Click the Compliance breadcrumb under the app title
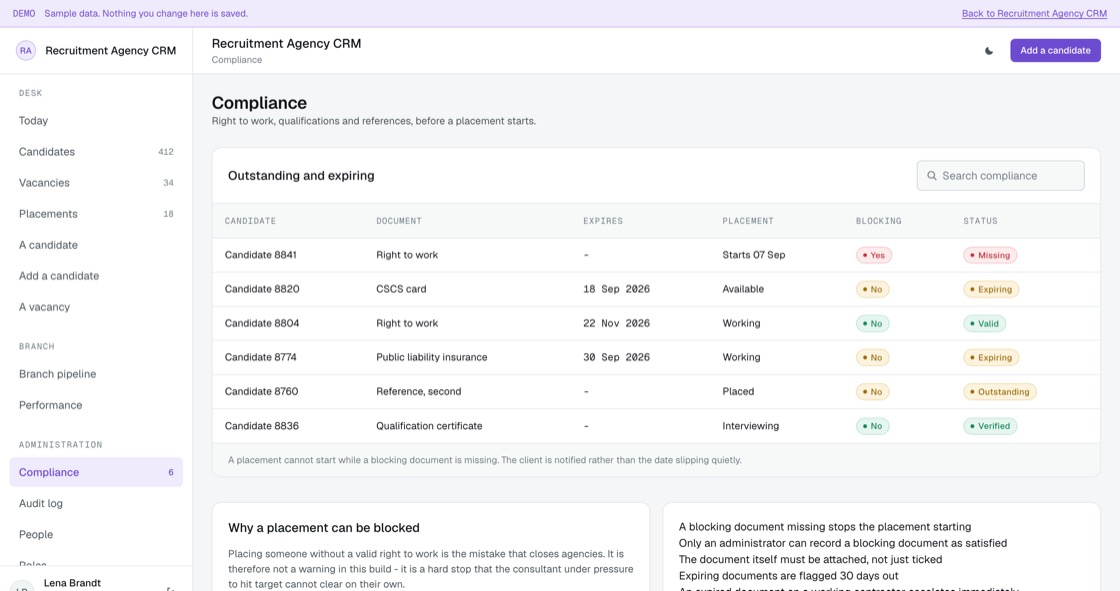The width and height of the screenshot is (1120, 591). [x=236, y=60]
